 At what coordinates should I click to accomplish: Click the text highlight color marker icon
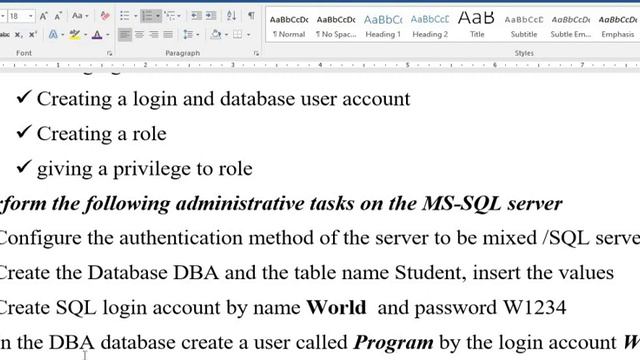point(74,35)
